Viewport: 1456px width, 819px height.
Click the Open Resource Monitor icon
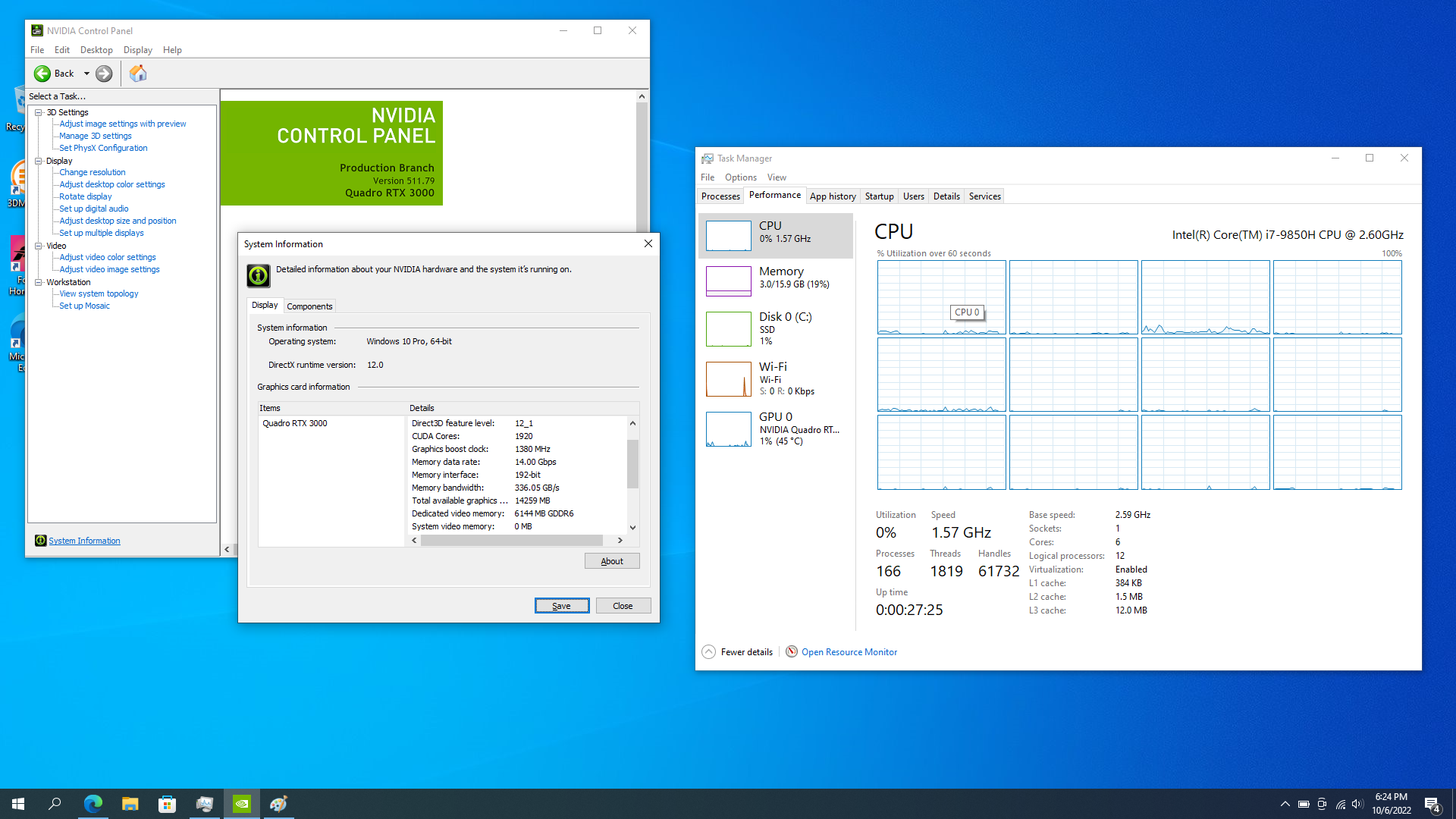pyautogui.click(x=792, y=651)
